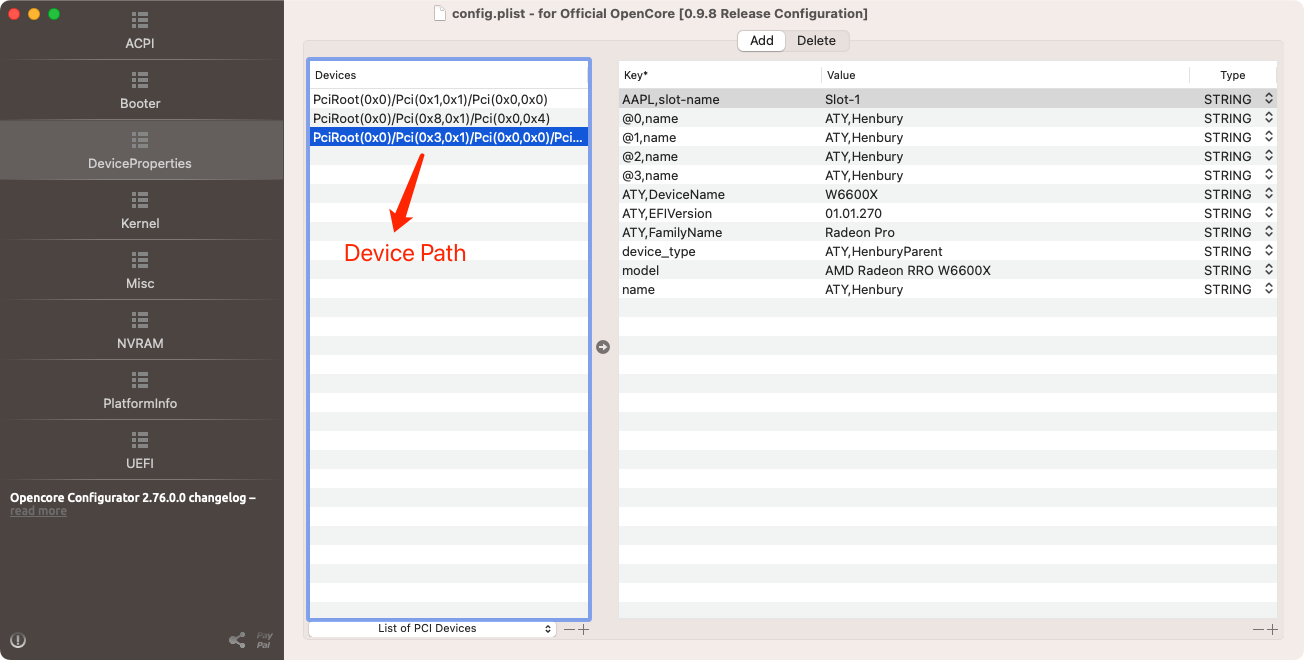
Task: Click the Type column header
Action: tap(1233, 75)
